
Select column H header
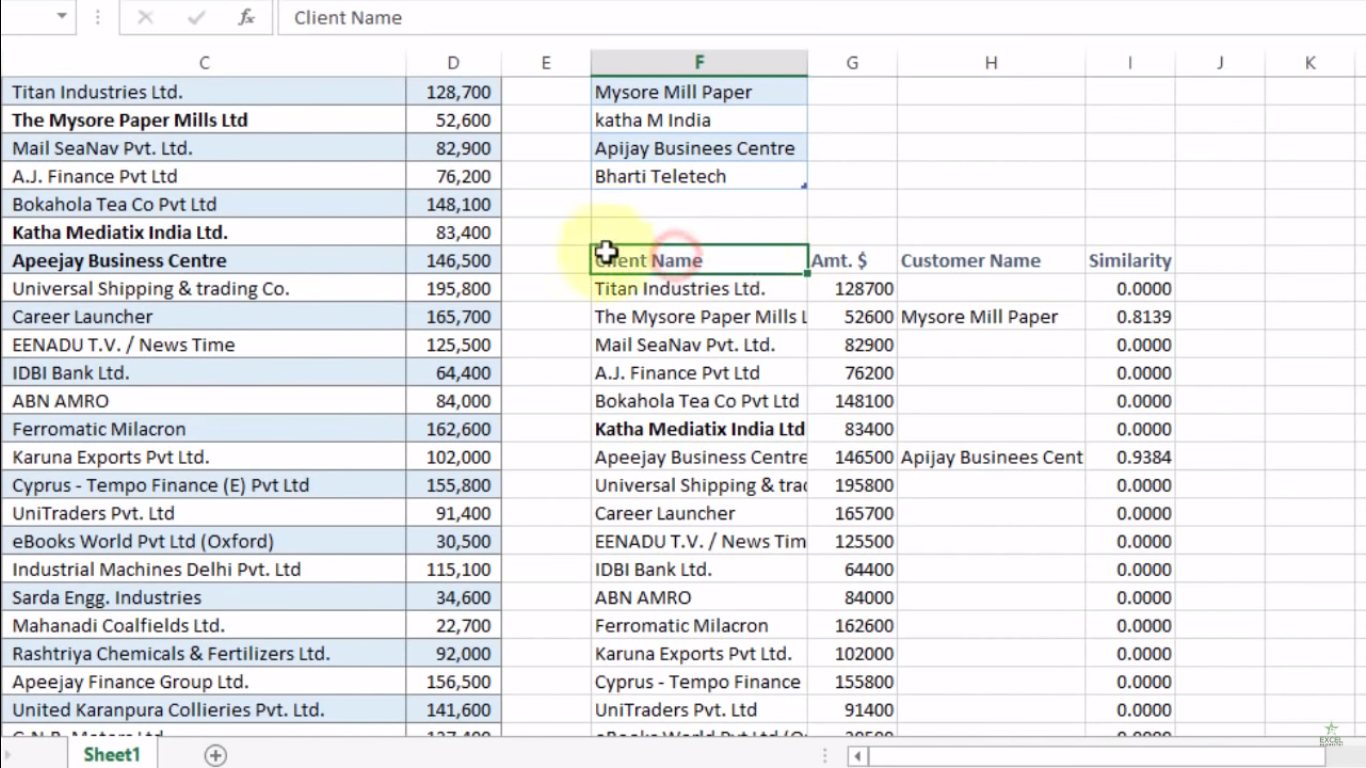[x=991, y=63]
